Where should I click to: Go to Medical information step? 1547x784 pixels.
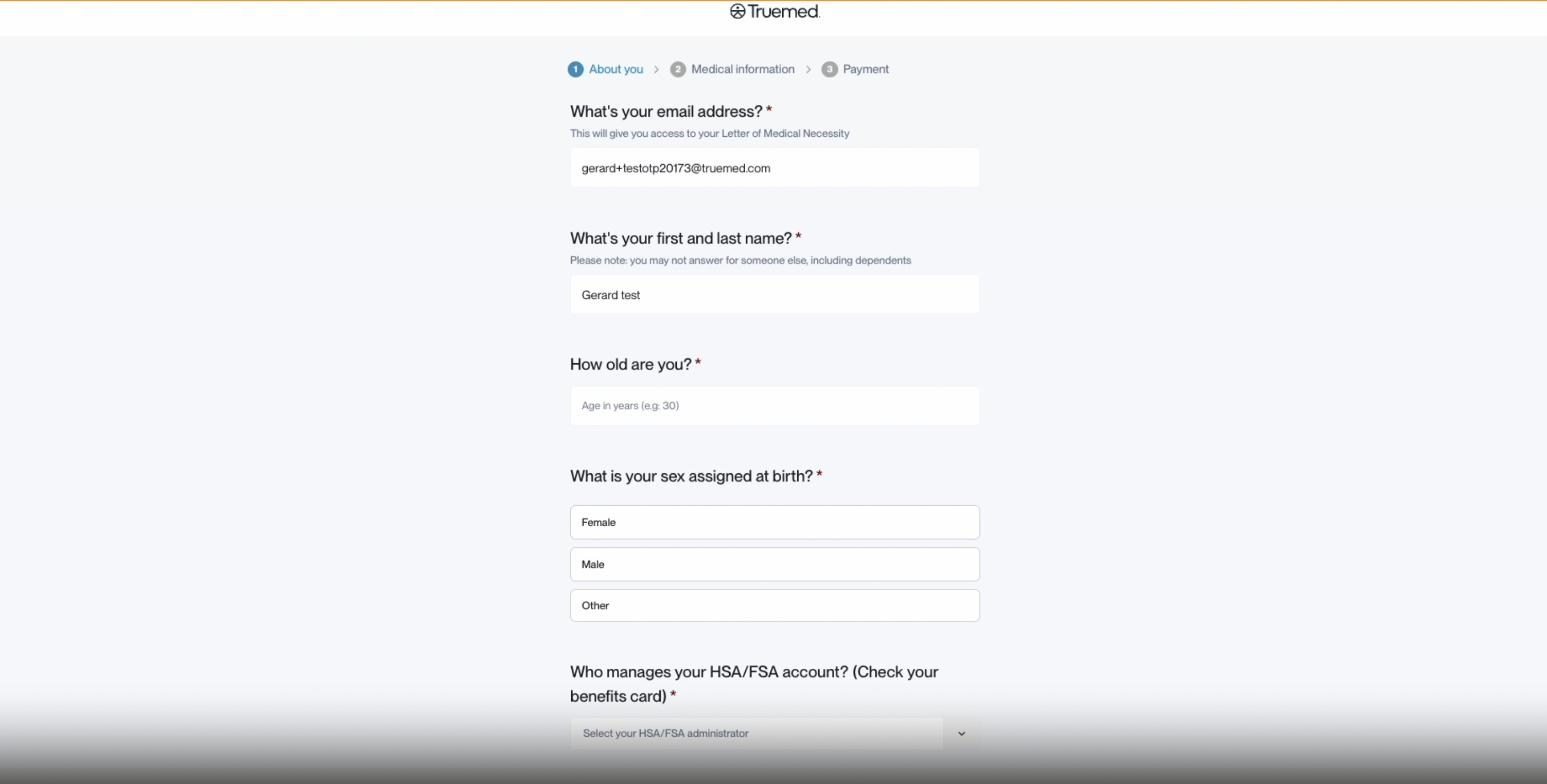pos(742,69)
